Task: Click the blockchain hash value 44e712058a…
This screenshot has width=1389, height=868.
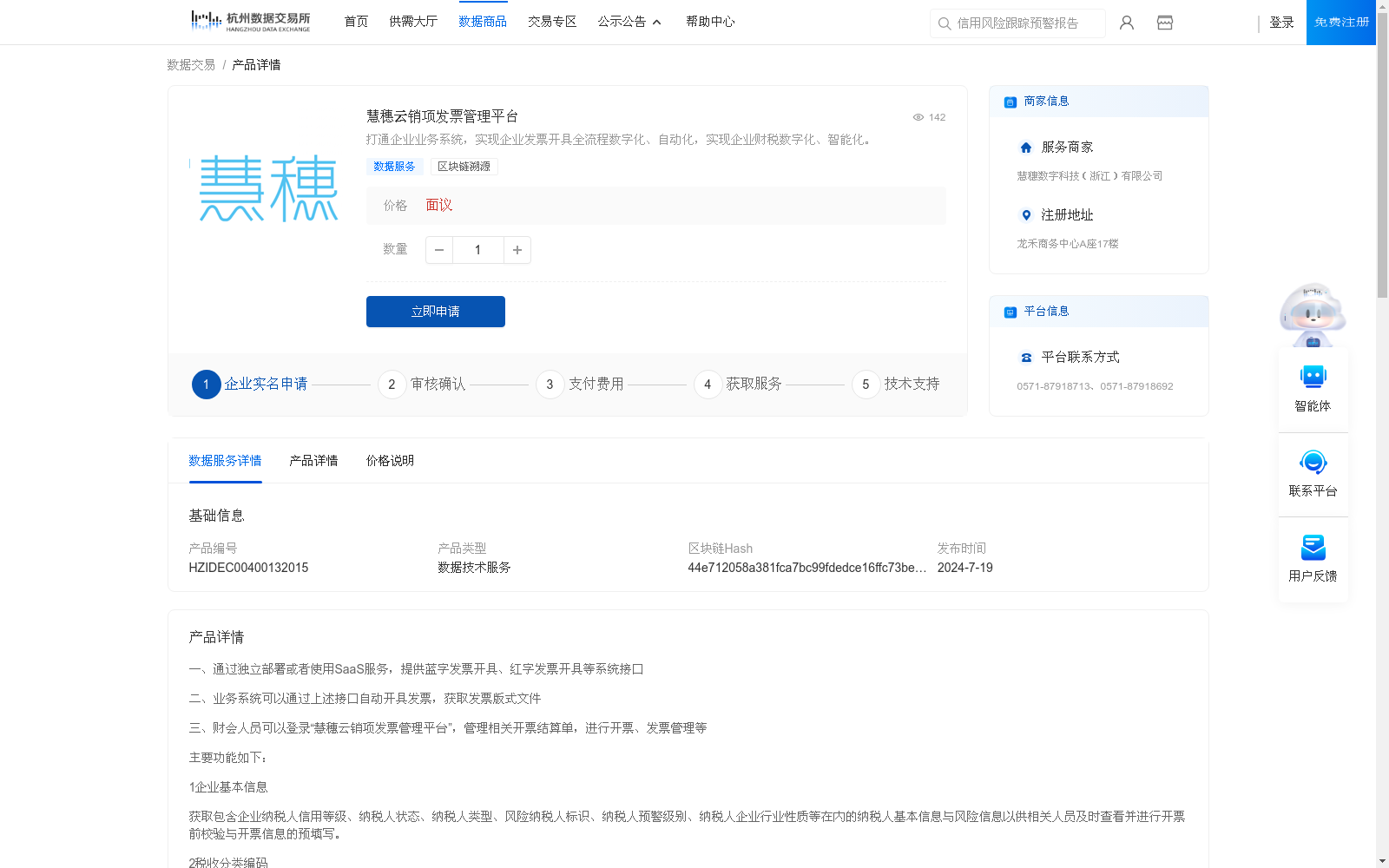Action: [807, 568]
